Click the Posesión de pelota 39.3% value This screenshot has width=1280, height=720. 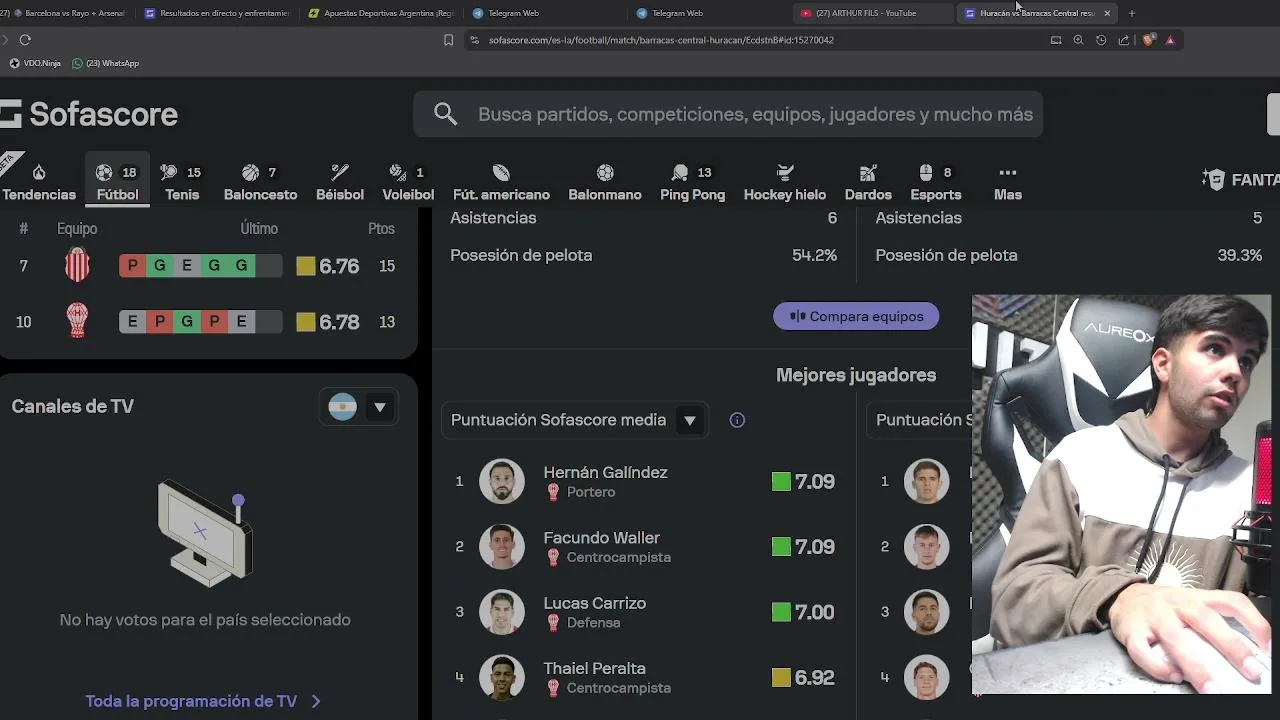(x=1239, y=255)
